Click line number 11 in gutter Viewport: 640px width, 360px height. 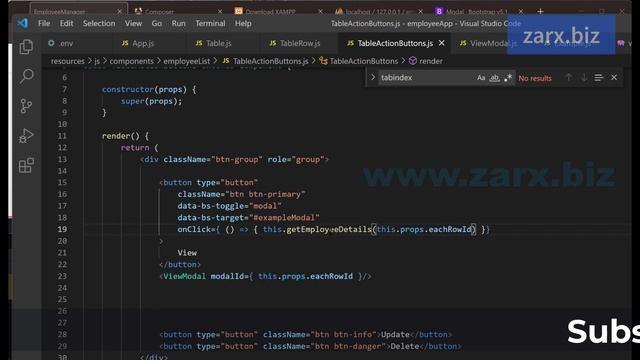click(x=62, y=136)
